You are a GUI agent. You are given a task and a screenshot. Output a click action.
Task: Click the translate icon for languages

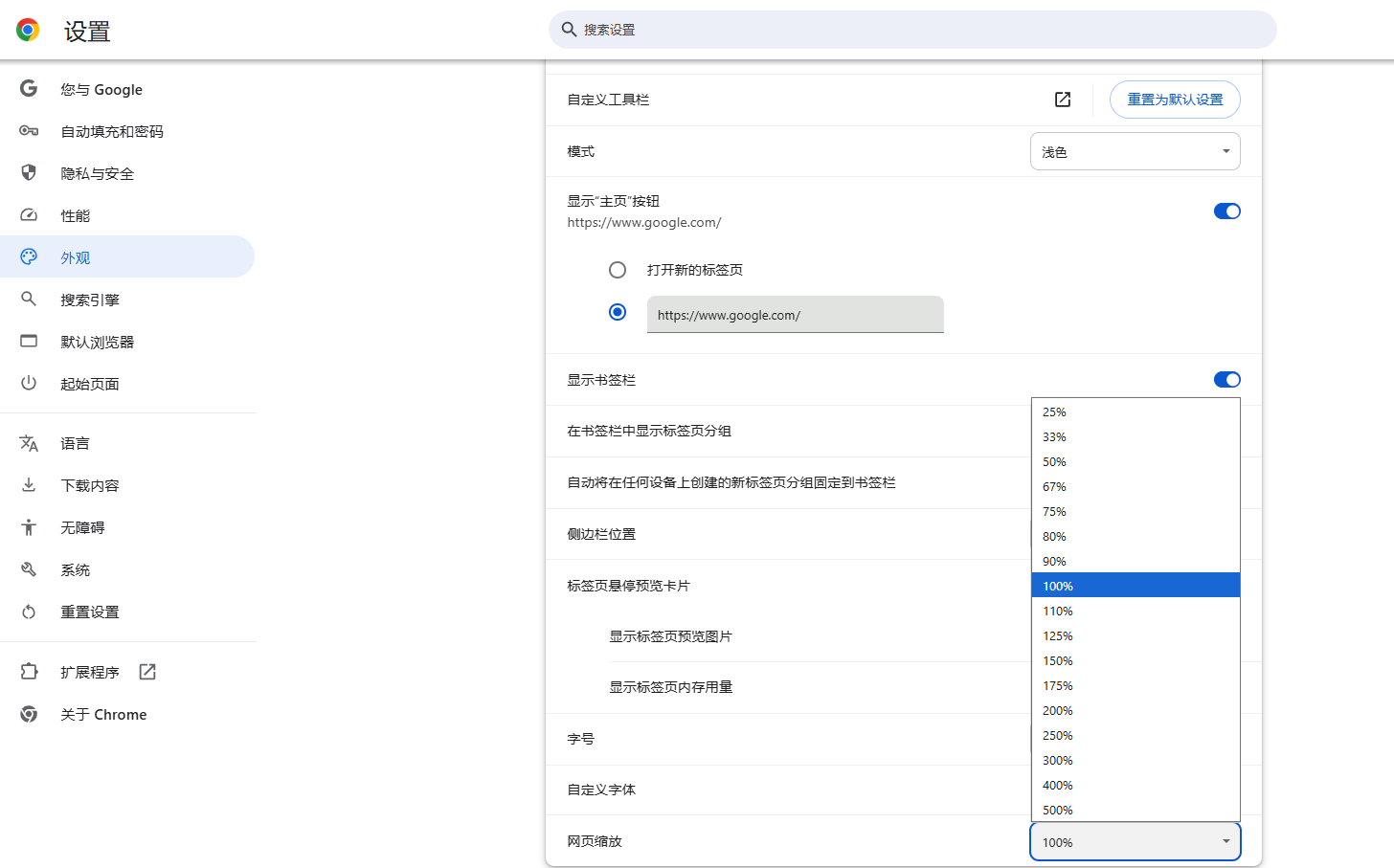[x=29, y=443]
